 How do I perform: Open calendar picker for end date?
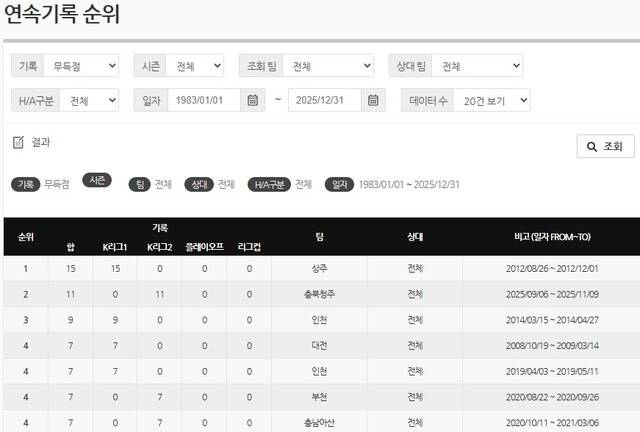click(374, 100)
